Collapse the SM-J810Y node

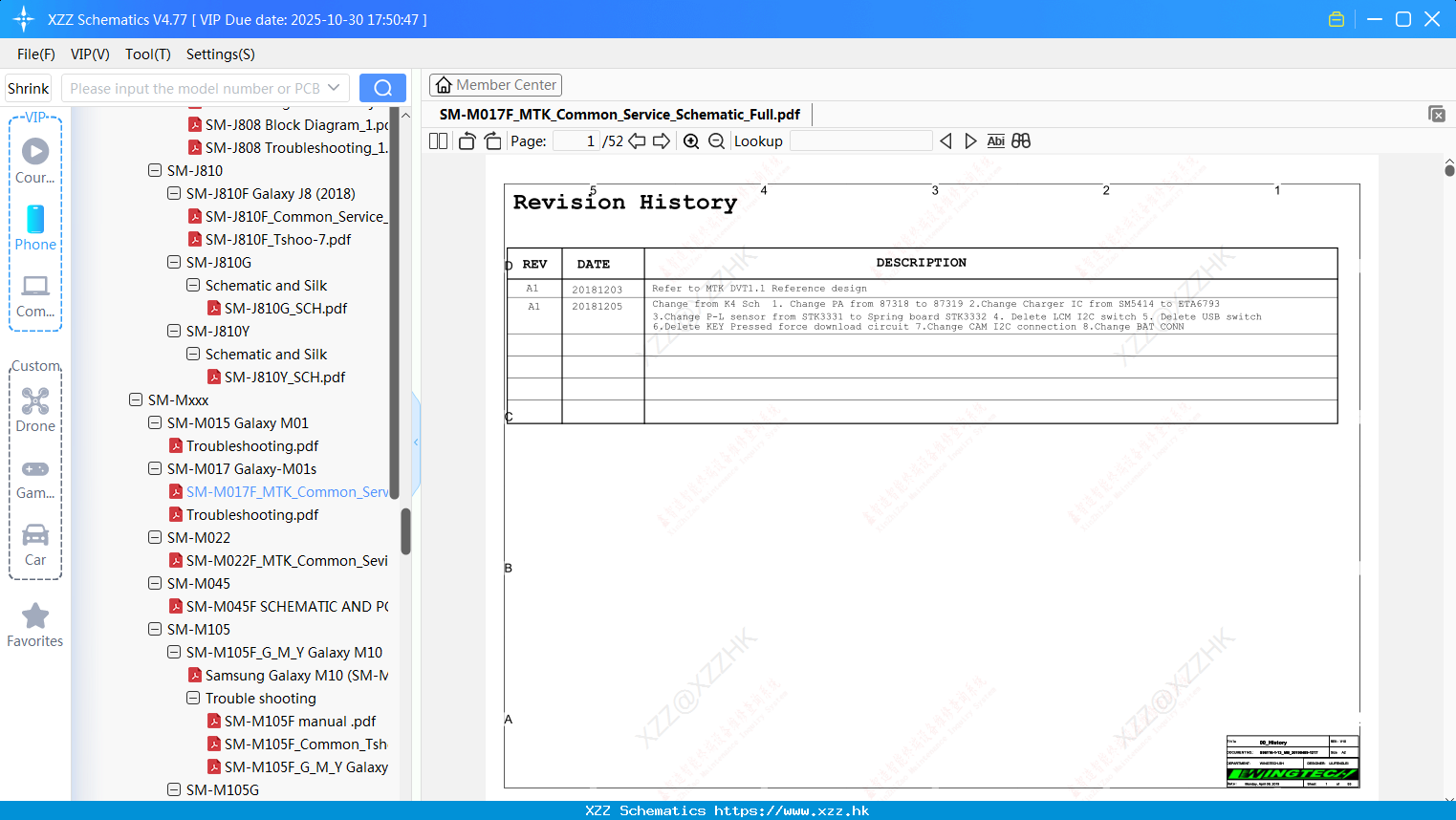[x=174, y=331]
